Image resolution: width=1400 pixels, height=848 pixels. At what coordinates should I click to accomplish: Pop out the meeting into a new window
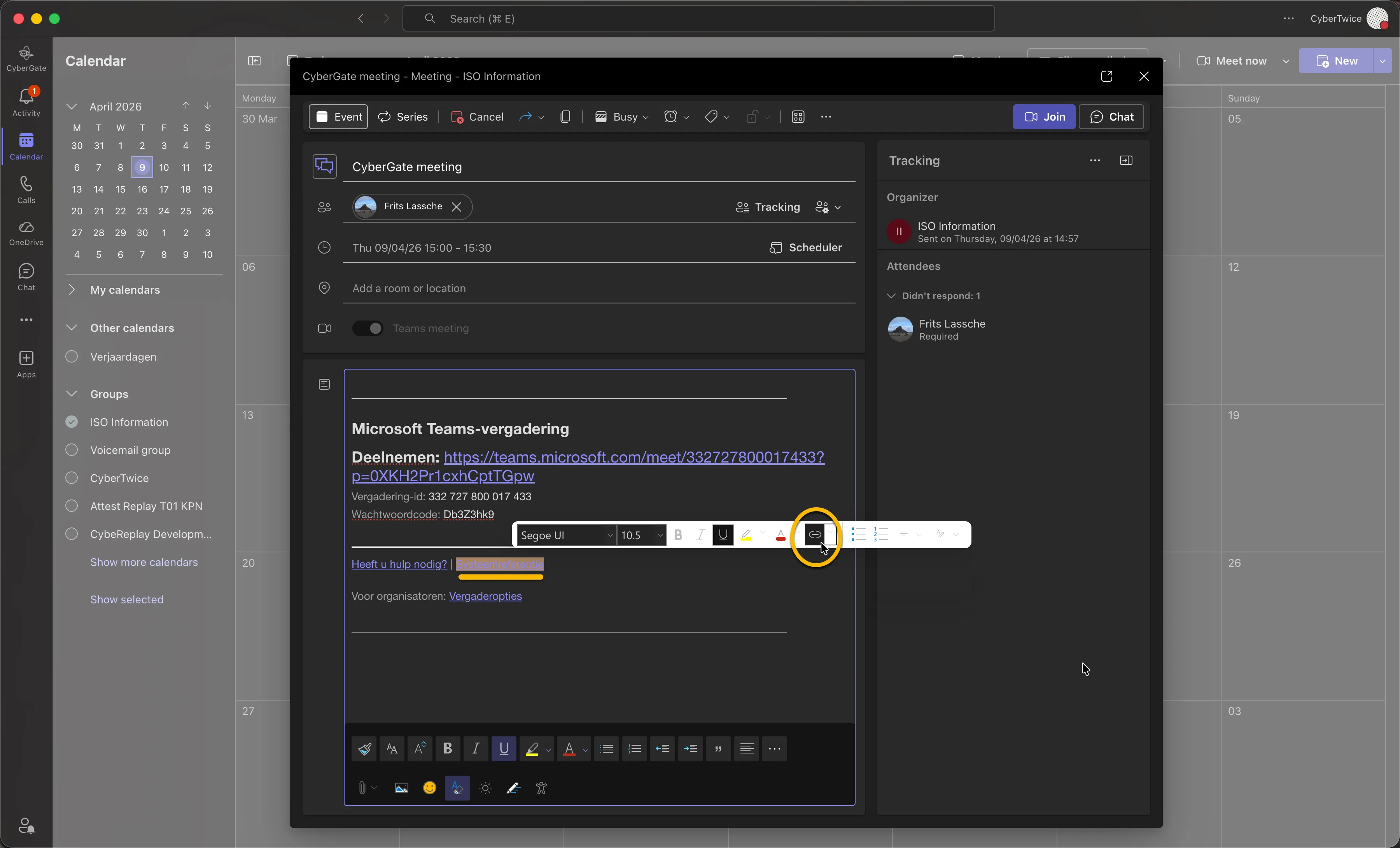[1106, 76]
